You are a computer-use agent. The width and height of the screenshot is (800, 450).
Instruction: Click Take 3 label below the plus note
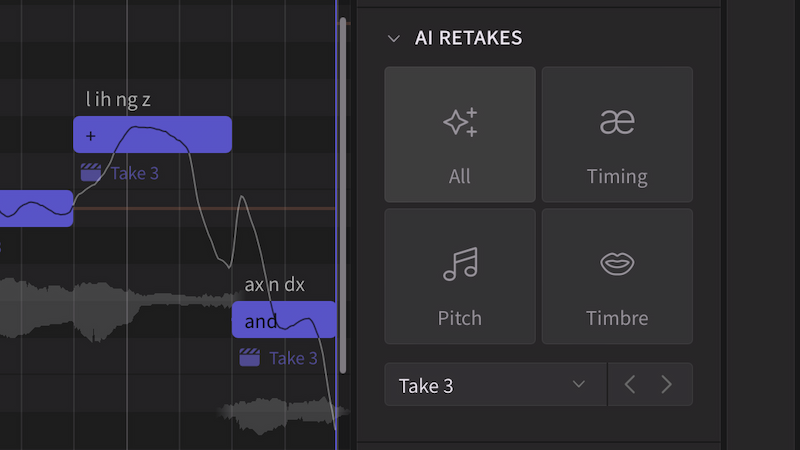click(x=134, y=173)
